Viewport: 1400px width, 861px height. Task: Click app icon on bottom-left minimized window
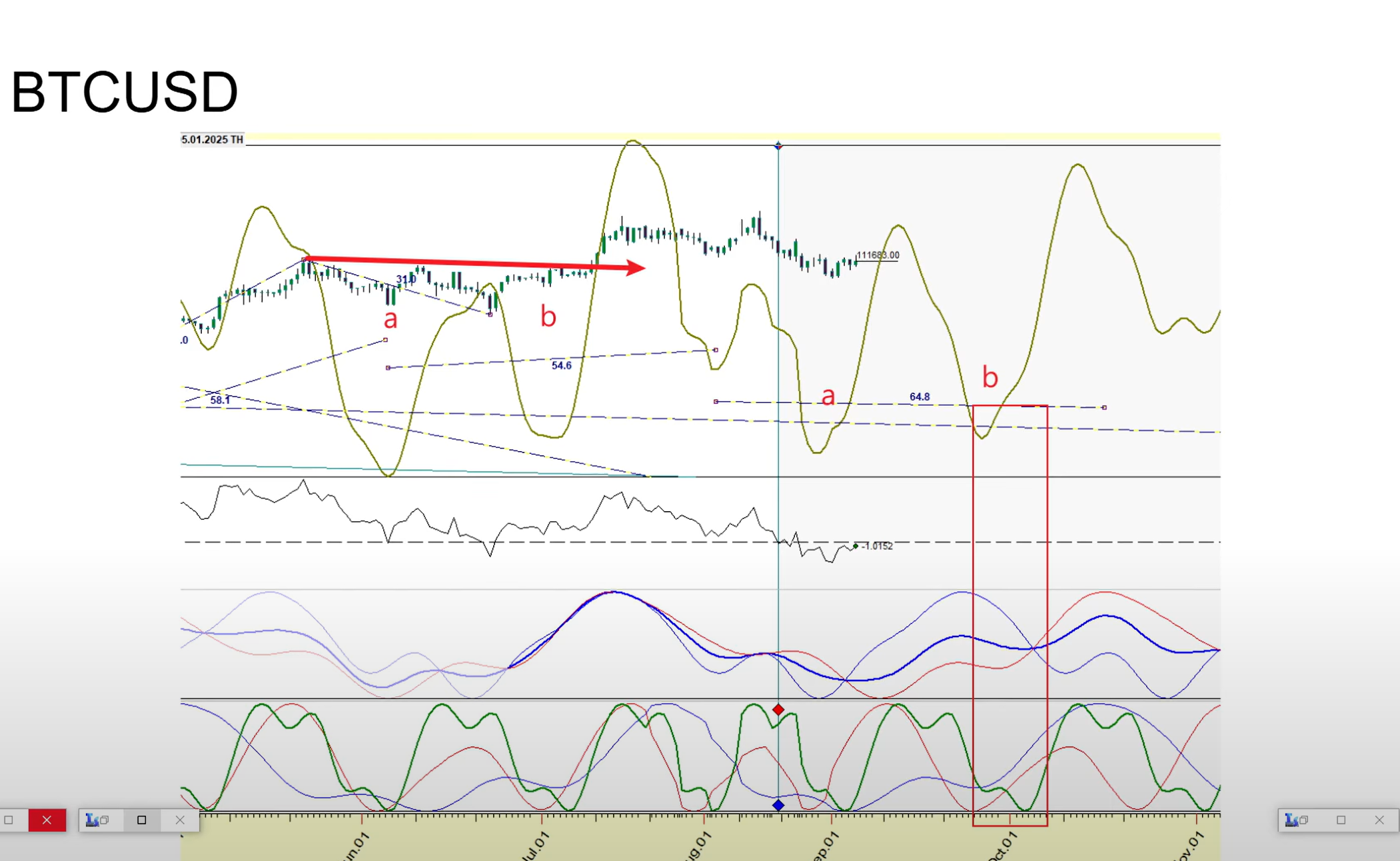pyautogui.click(x=91, y=820)
